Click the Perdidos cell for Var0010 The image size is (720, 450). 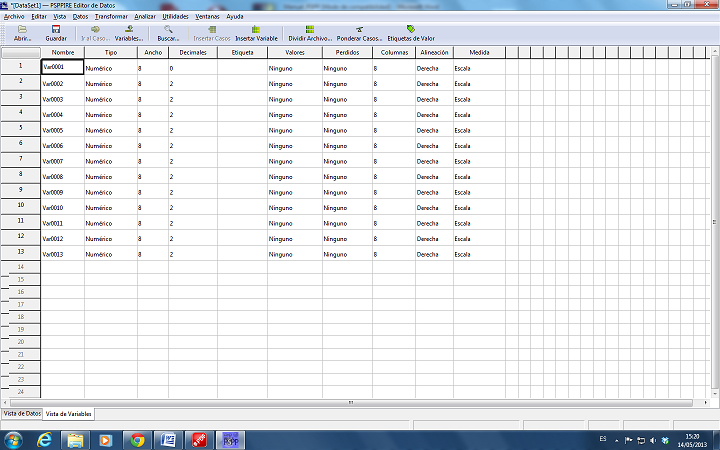tap(347, 208)
